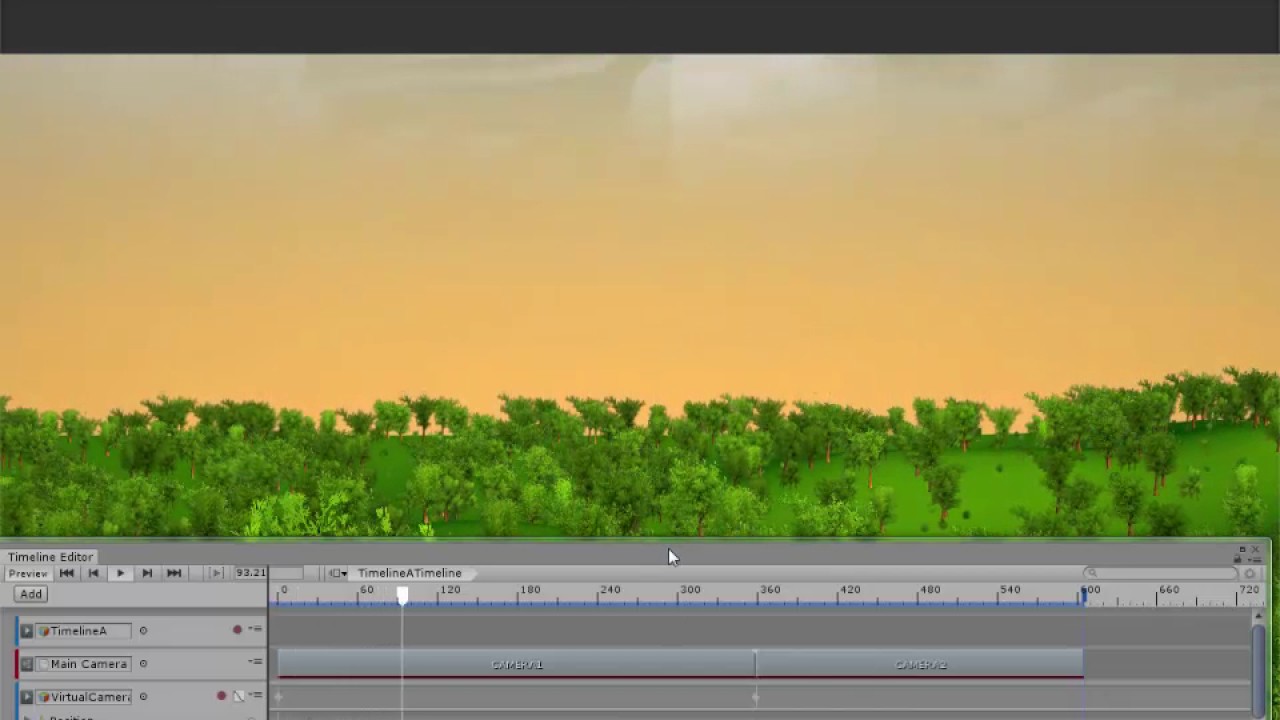This screenshot has width=1280, height=720.
Task: Open VirtualCamera track options menu
Action: 255,695
